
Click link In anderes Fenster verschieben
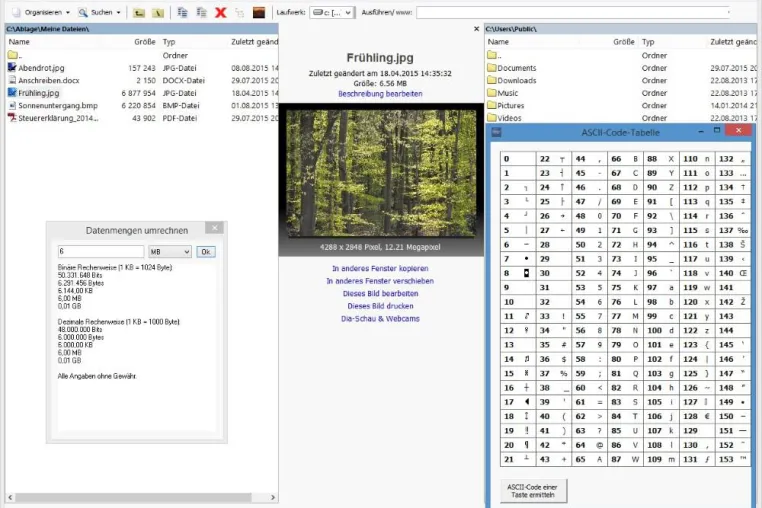click(380, 281)
